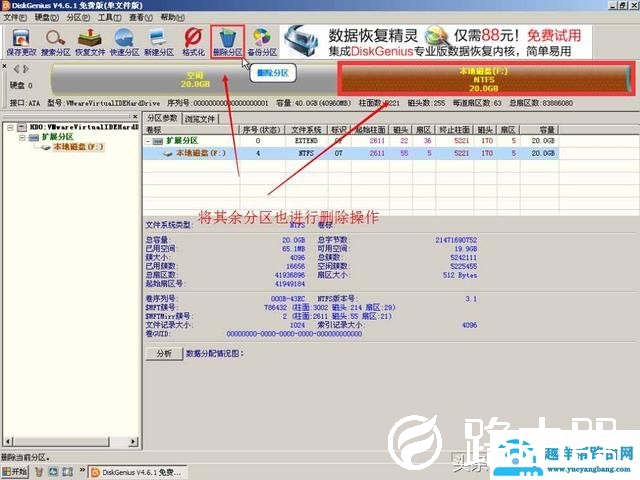The width and height of the screenshot is (640, 480).
Task: Open the 工具 (Tools) menu
Action: [109, 18]
